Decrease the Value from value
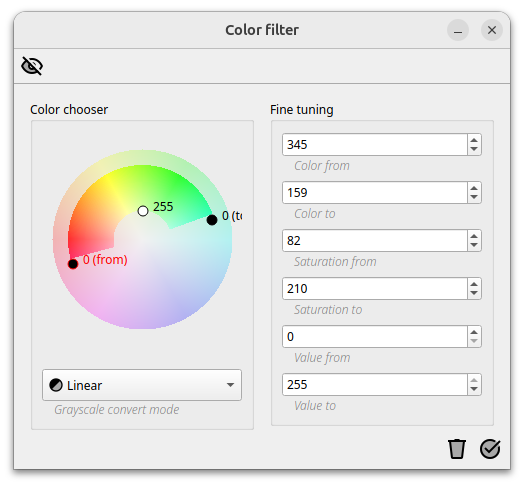Image resolution: width=524 pixels, height=486 pixels. click(474, 341)
